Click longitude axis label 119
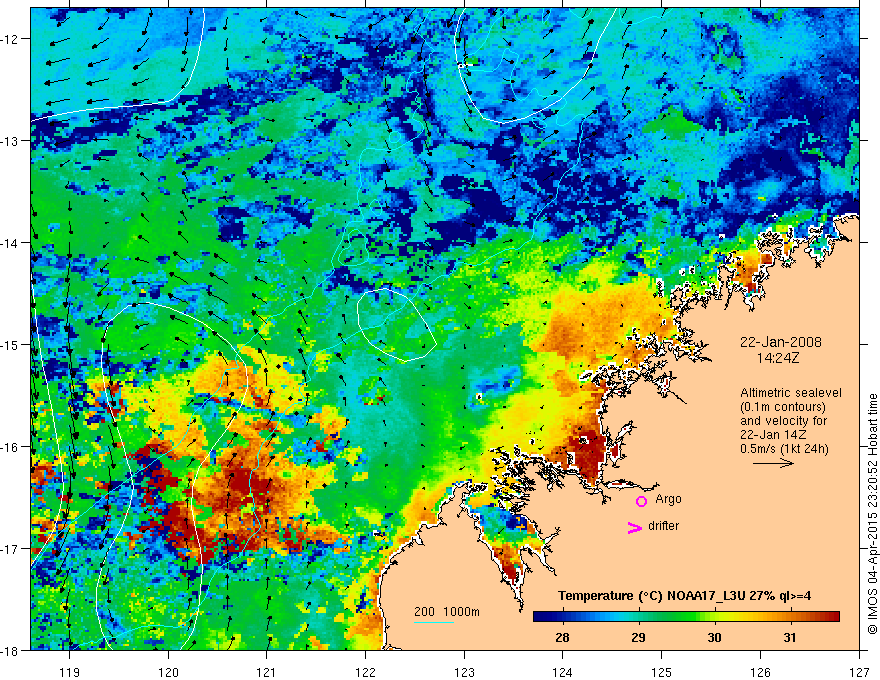Image resolution: width=880 pixels, height=680 pixels. click(70, 672)
